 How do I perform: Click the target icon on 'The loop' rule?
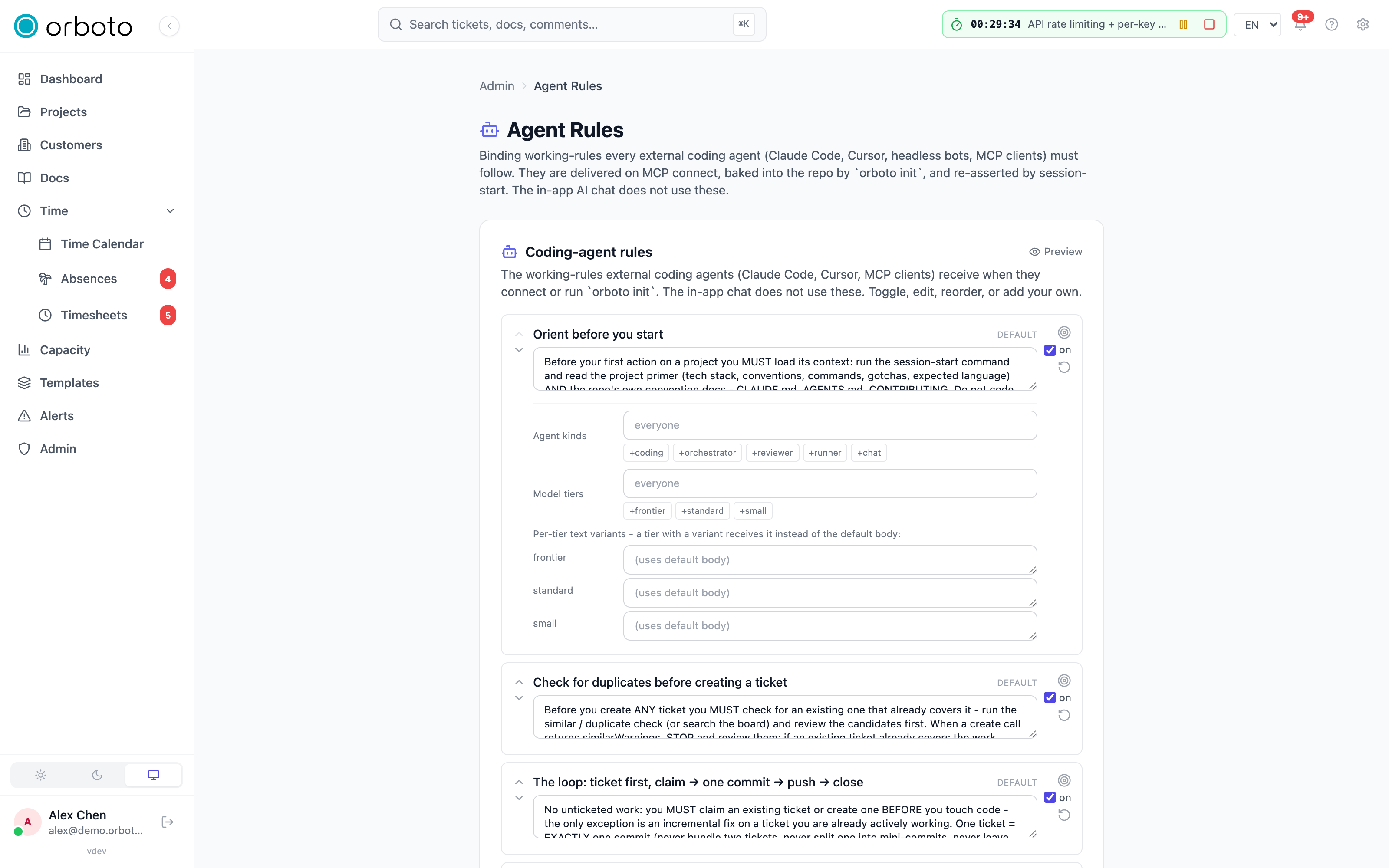coord(1064,780)
